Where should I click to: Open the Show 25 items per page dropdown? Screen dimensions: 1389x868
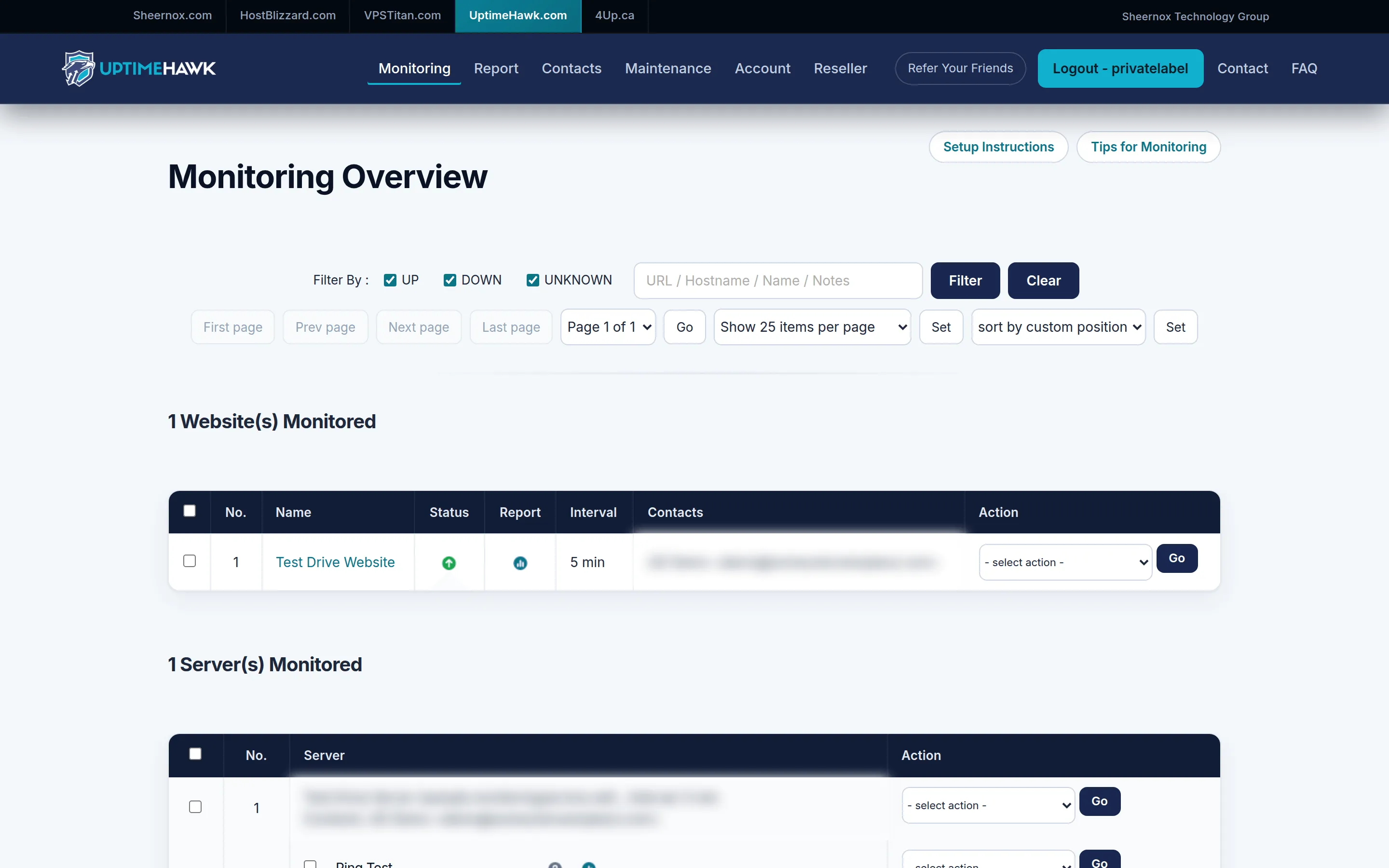click(x=812, y=327)
